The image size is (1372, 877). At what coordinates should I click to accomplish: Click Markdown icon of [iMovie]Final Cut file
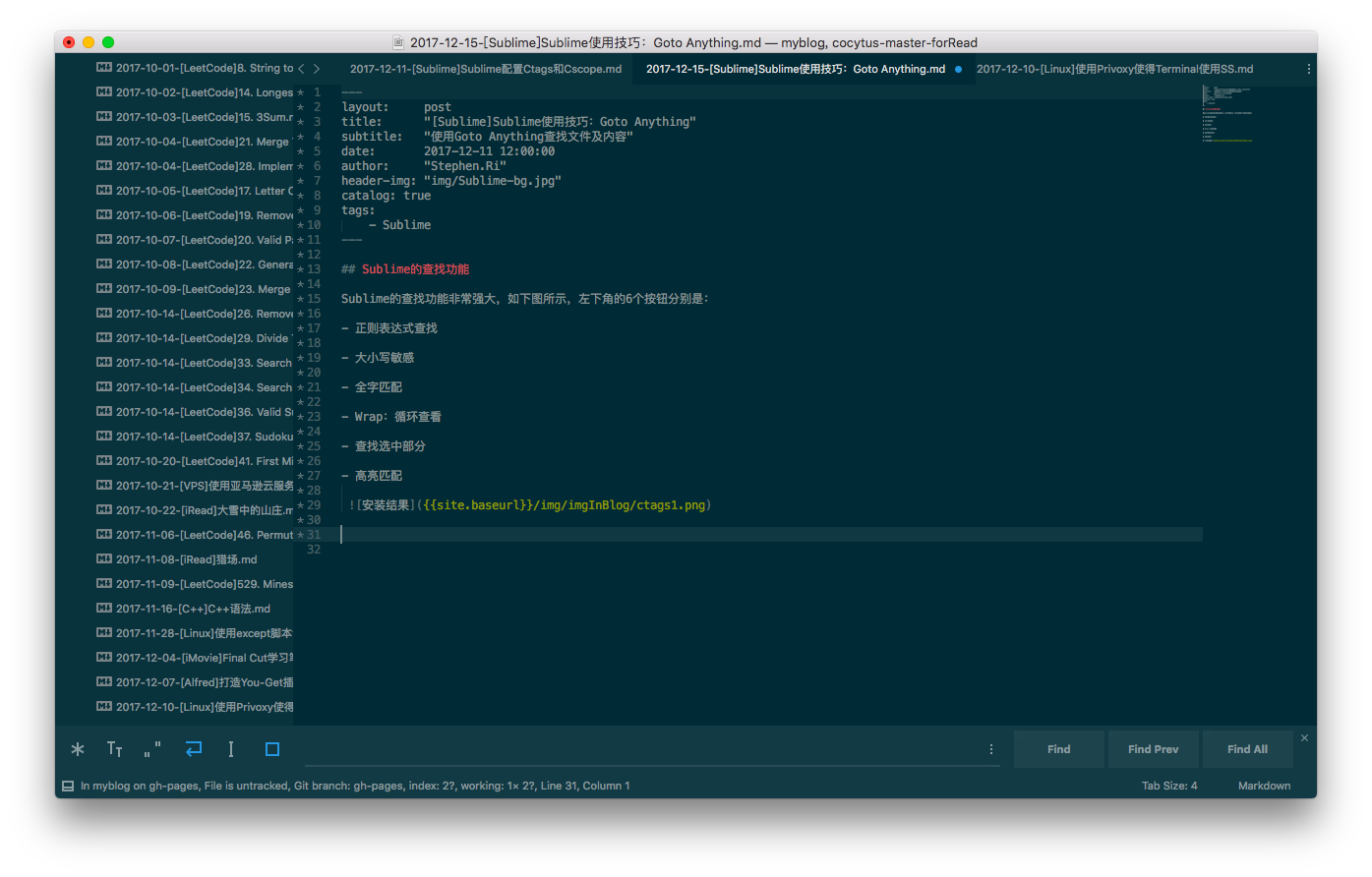pyautogui.click(x=103, y=658)
